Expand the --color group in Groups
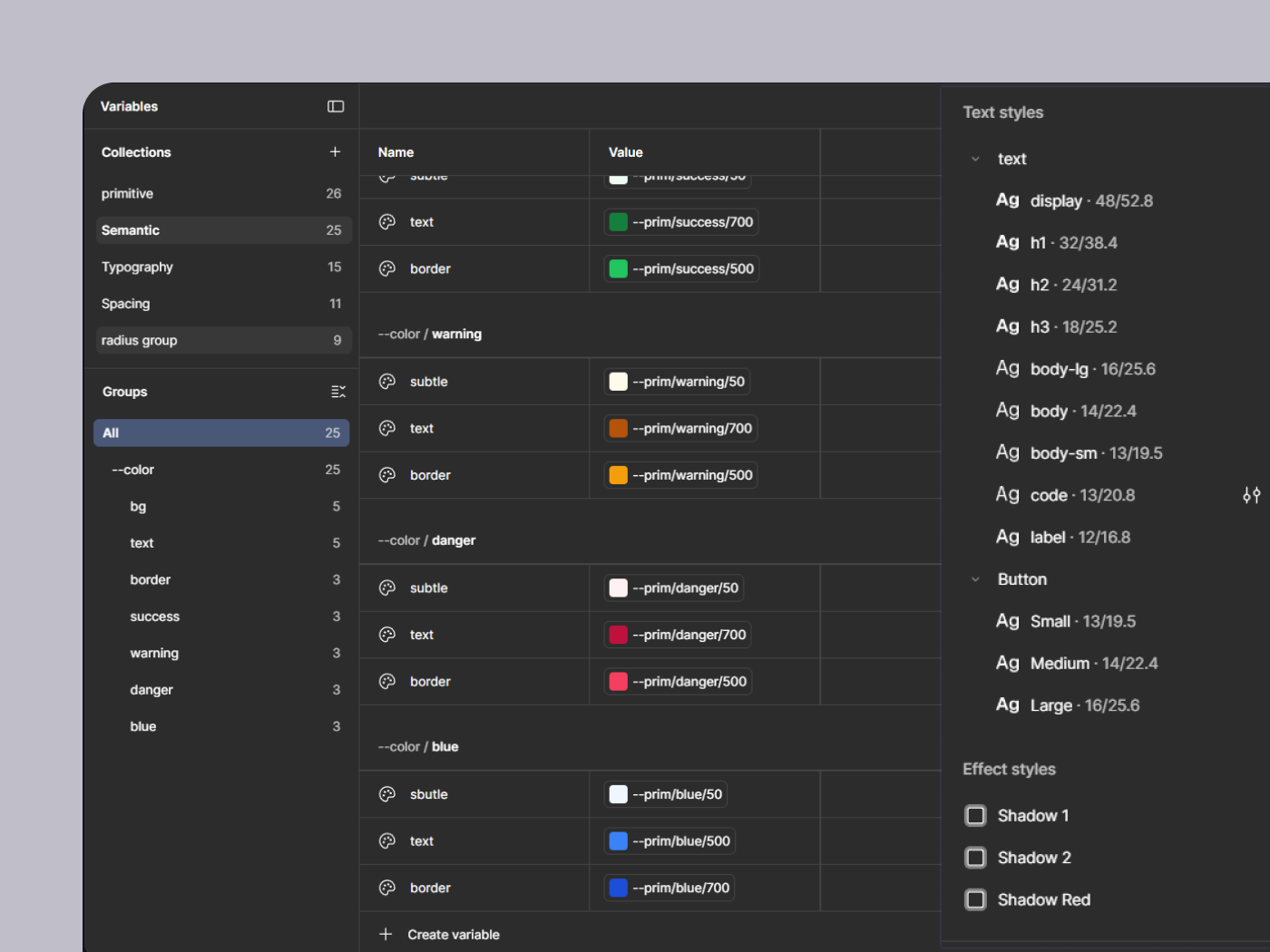This screenshot has height=952, width=1270. tap(221, 470)
